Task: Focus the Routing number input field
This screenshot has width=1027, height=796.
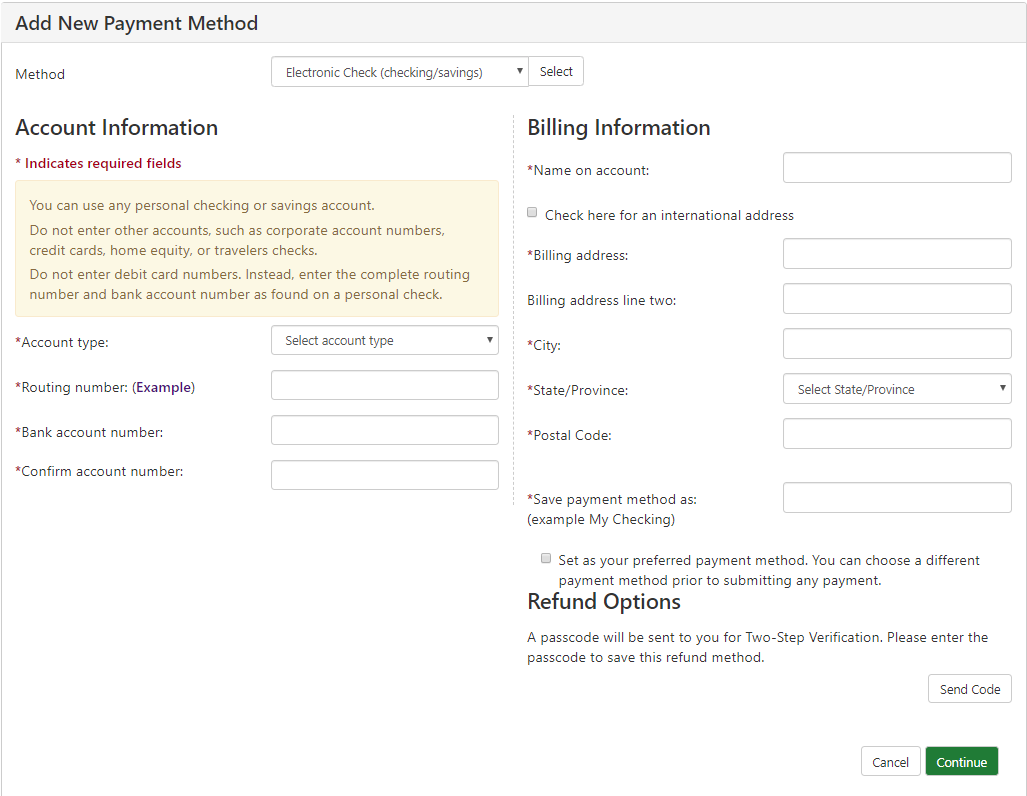Action: pyautogui.click(x=384, y=385)
